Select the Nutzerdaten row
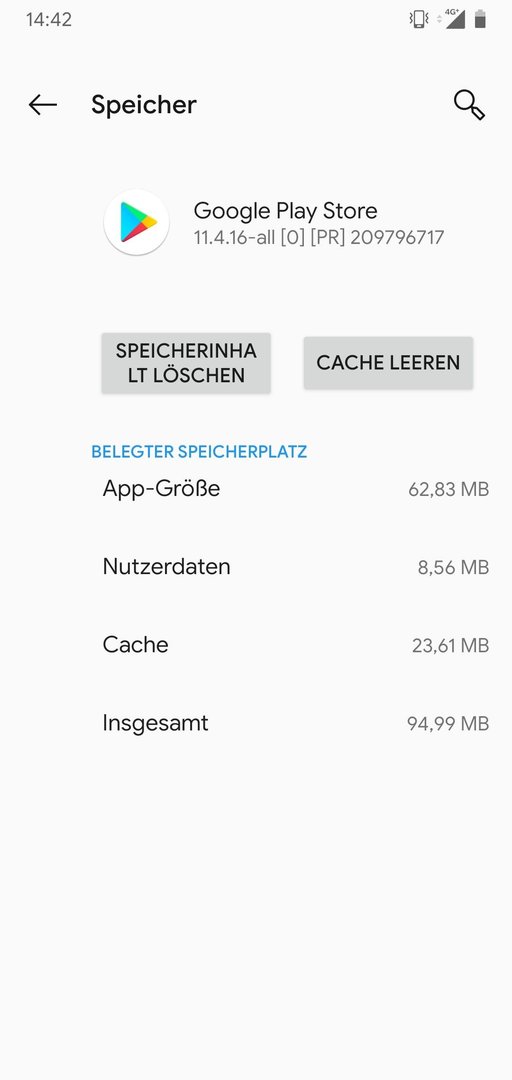Viewport: 512px width, 1080px height. tap(296, 567)
